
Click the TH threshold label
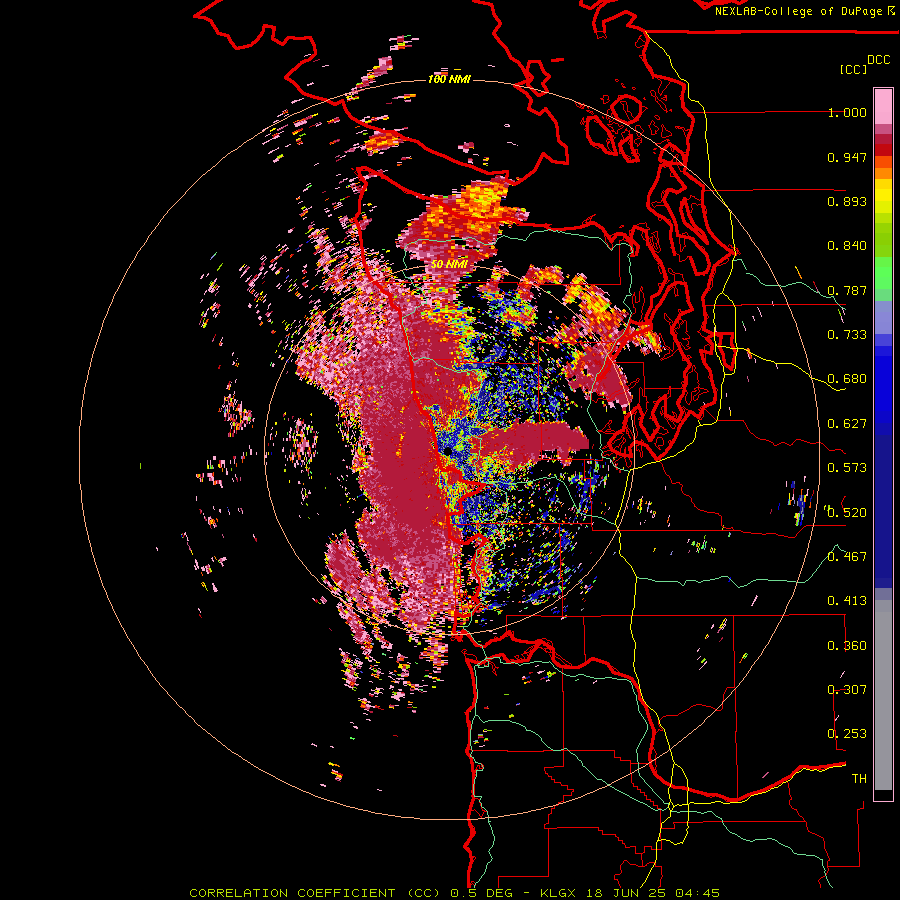click(x=859, y=779)
